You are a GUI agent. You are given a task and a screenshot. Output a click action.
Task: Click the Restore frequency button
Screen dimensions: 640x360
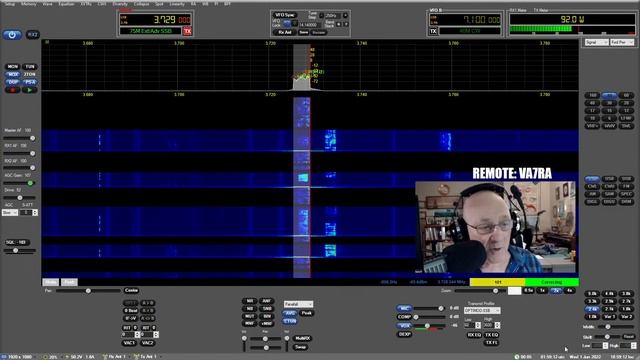[x=319, y=32]
